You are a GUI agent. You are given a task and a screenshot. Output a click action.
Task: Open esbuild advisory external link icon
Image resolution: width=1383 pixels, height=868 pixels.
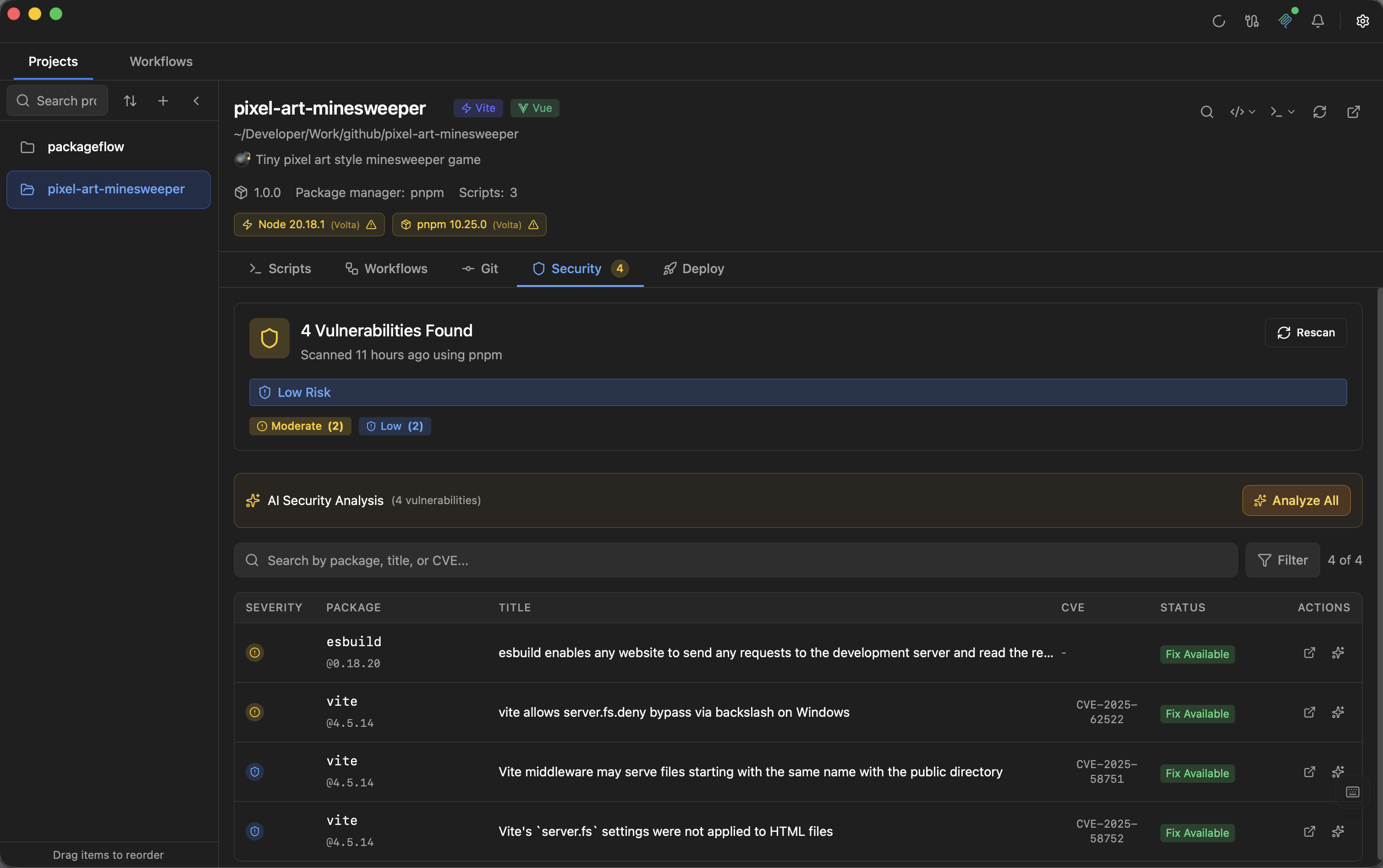pyautogui.click(x=1309, y=653)
